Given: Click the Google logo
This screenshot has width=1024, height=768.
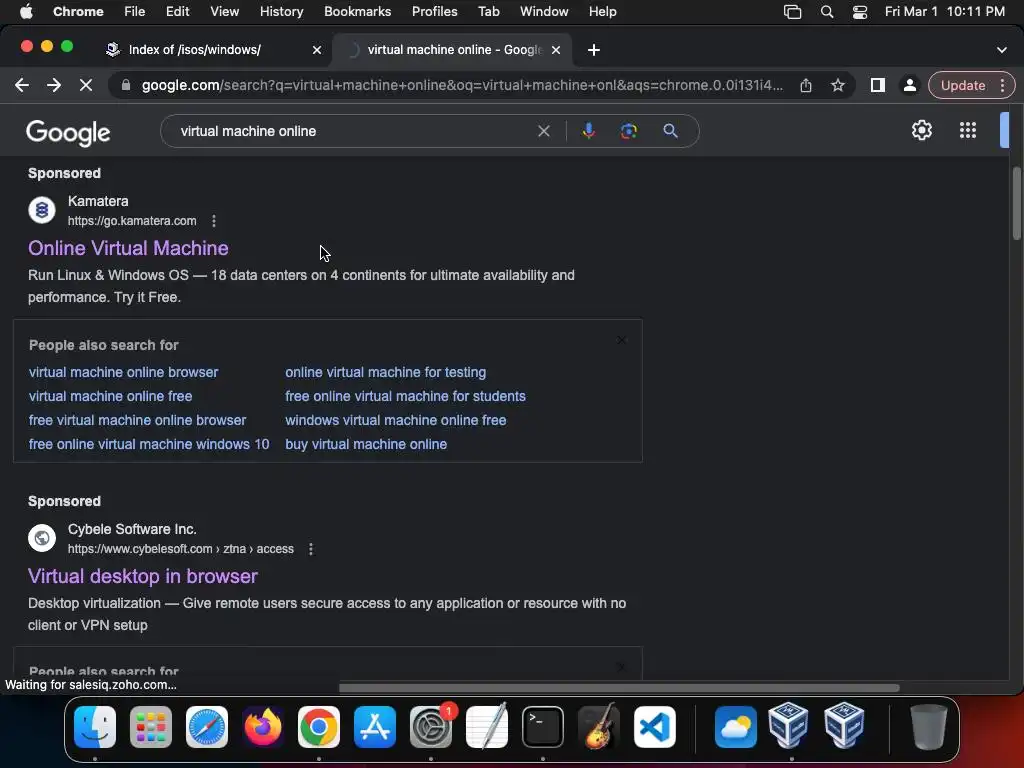Looking at the screenshot, I should [68, 133].
